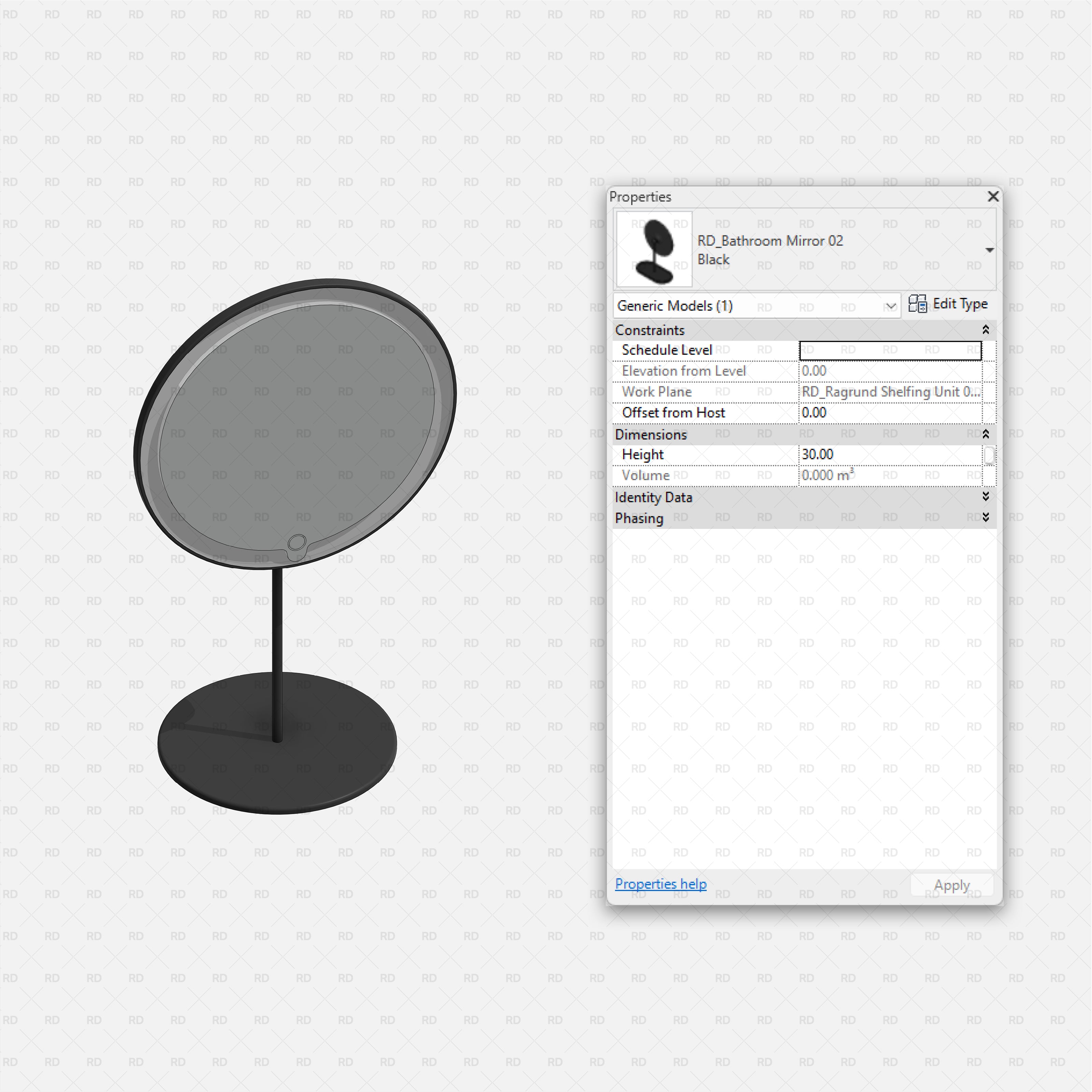Open the type selector dropdown arrow
The image size is (1092, 1092).
point(989,250)
